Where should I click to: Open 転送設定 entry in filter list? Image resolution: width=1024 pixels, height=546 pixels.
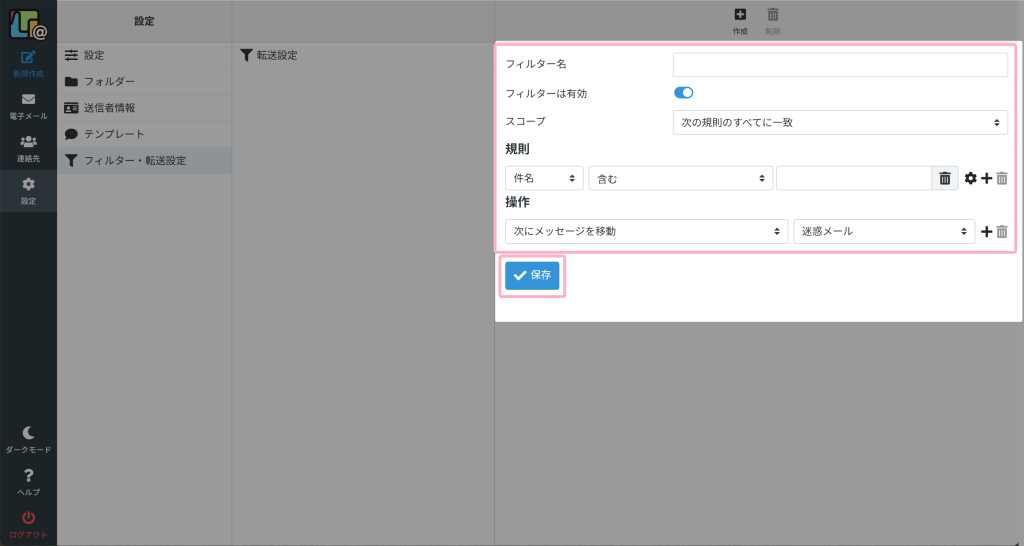tap(363, 56)
